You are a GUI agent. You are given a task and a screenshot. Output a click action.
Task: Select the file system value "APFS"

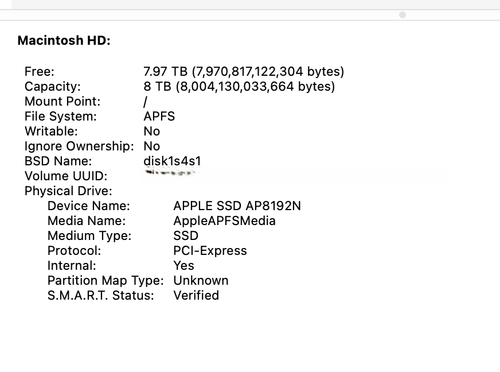pyautogui.click(x=159, y=116)
